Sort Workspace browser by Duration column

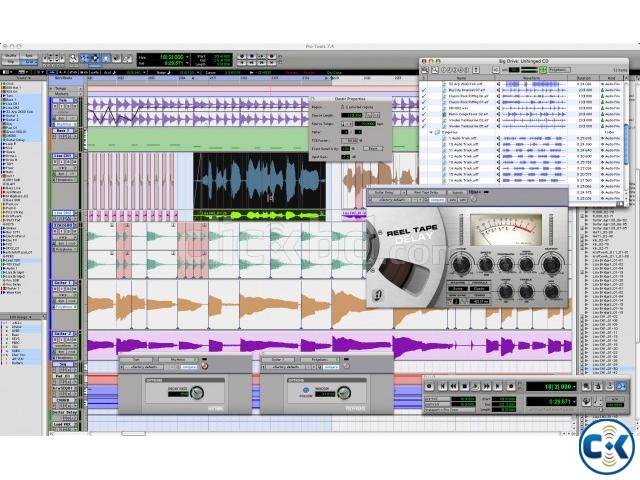coord(584,78)
